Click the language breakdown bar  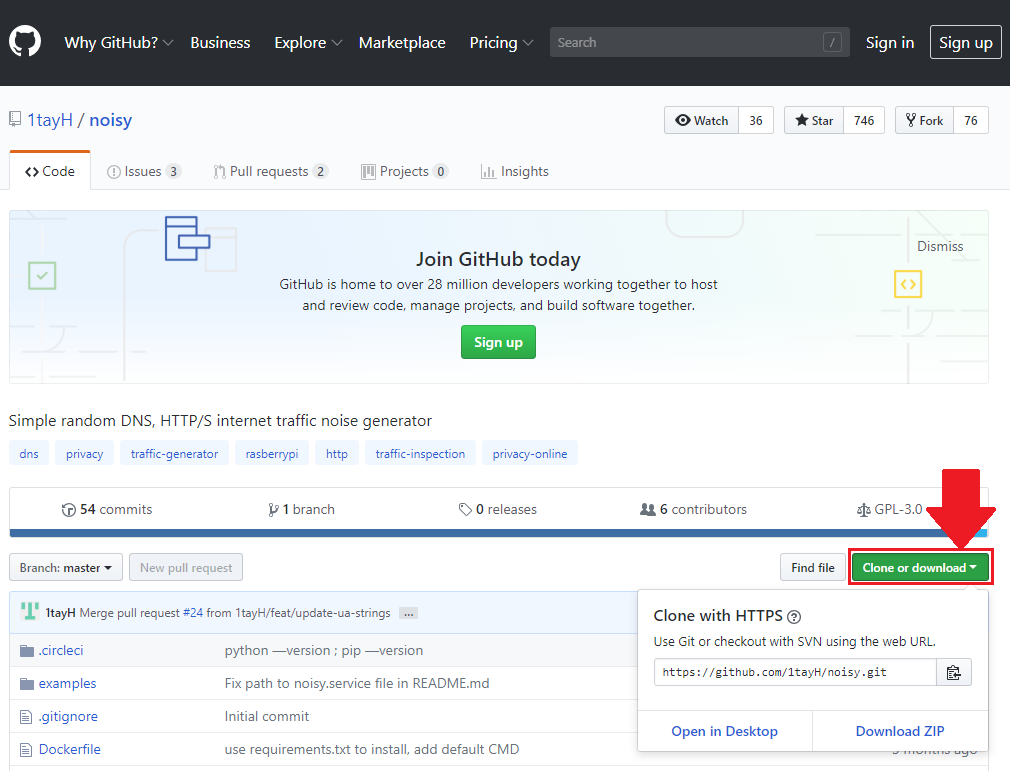pos(499,533)
